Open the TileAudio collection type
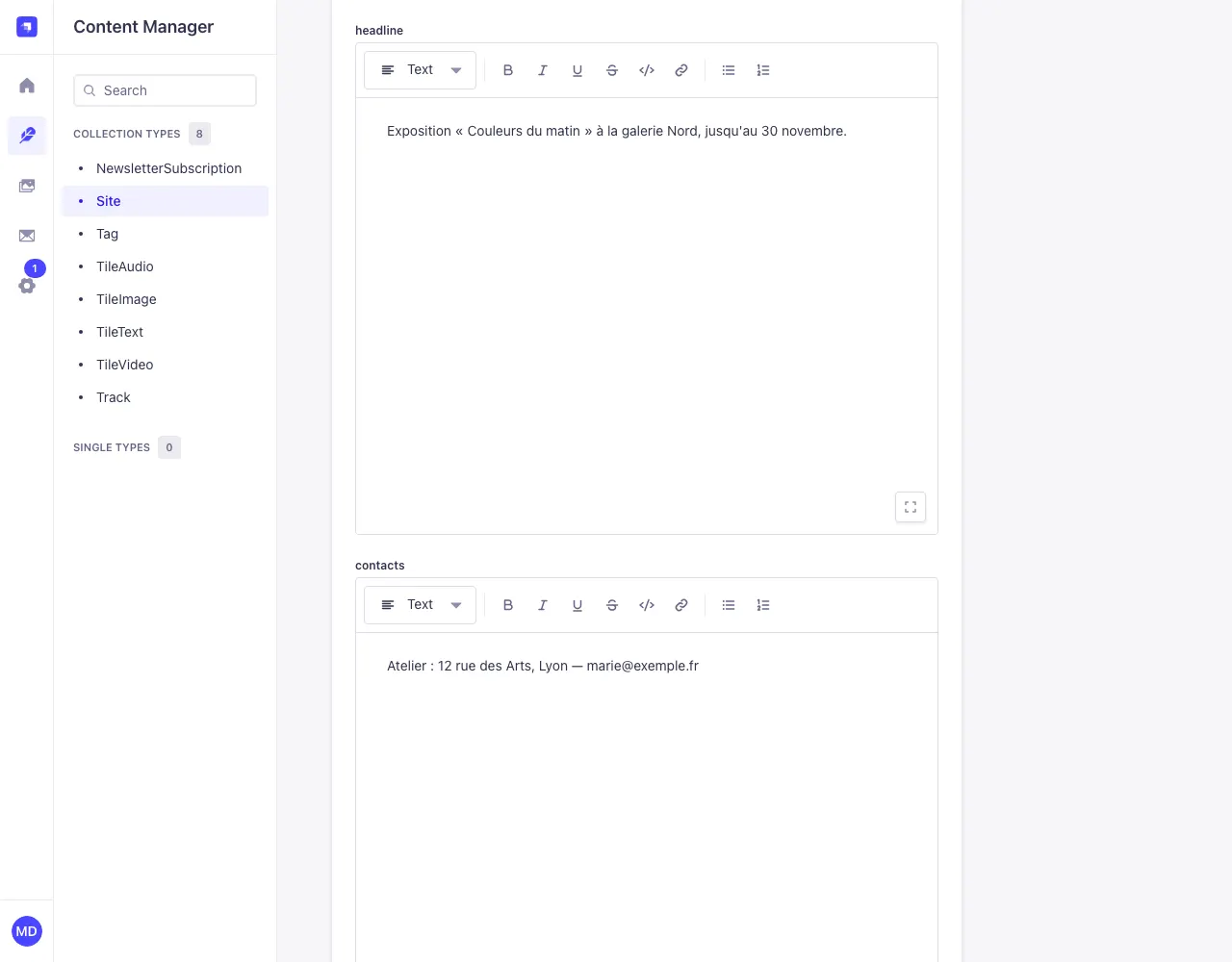This screenshot has width=1232, height=962. click(x=166, y=266)
